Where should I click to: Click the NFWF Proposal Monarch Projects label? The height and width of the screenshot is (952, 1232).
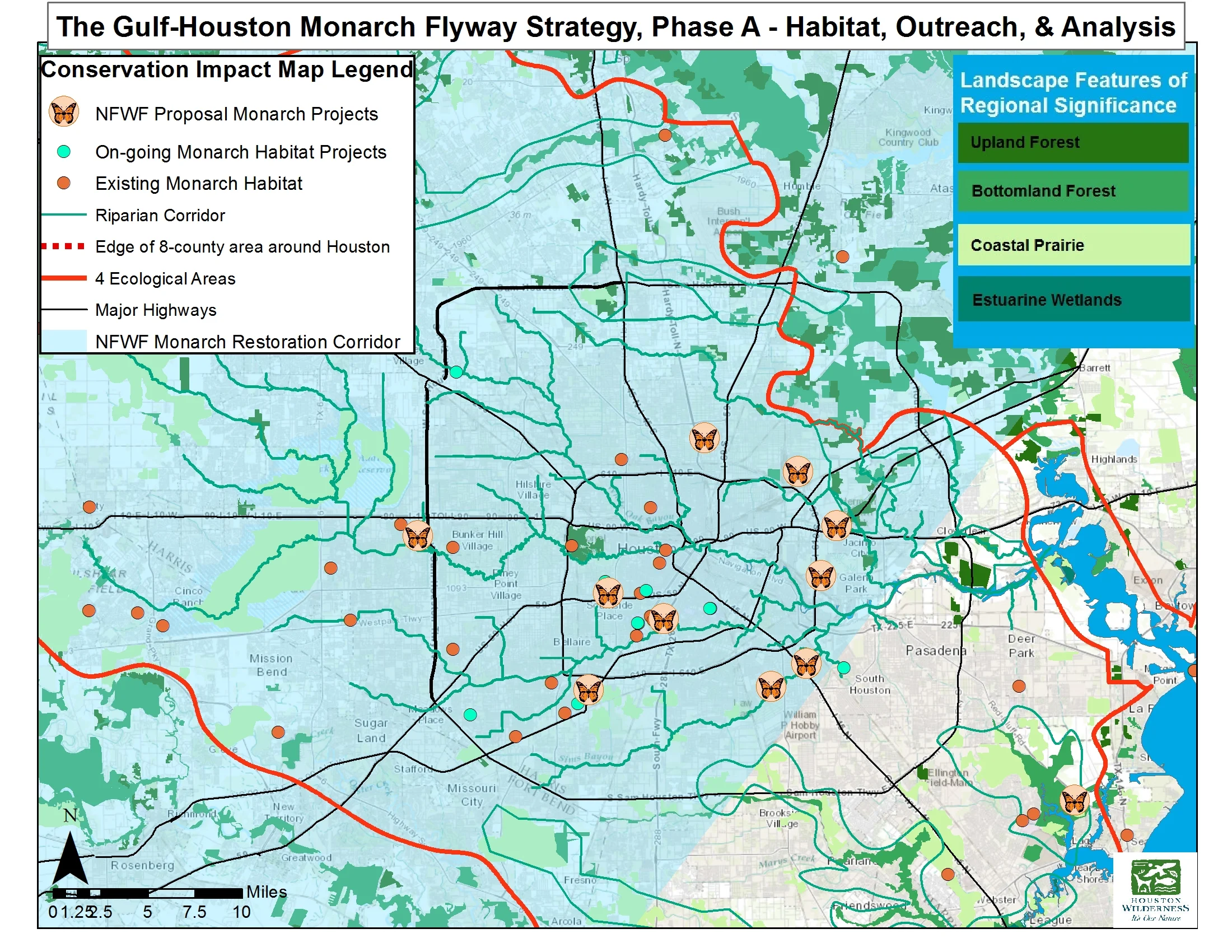click(236, 114)
